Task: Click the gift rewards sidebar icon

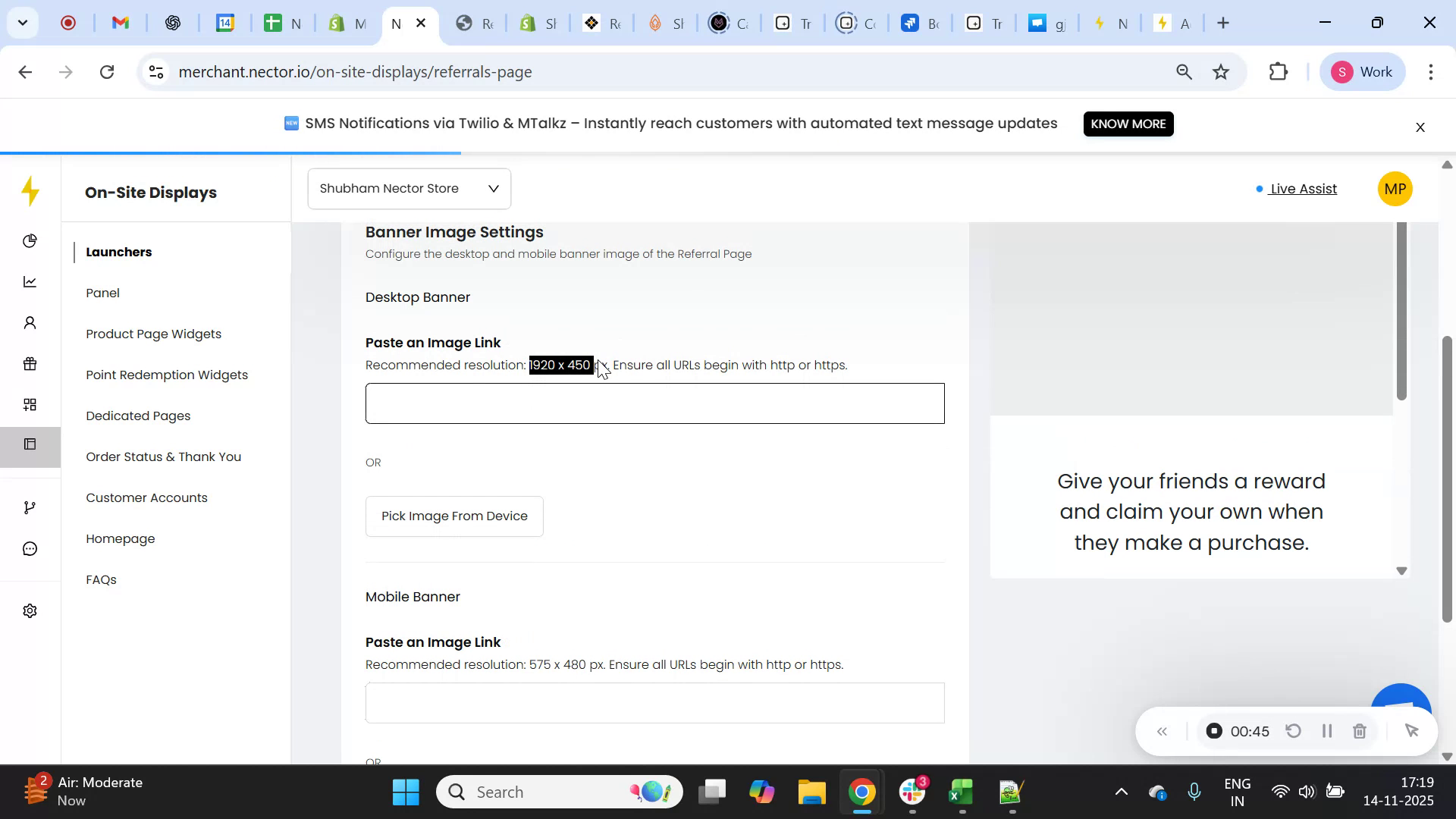Action: click(x=30, y=363)
